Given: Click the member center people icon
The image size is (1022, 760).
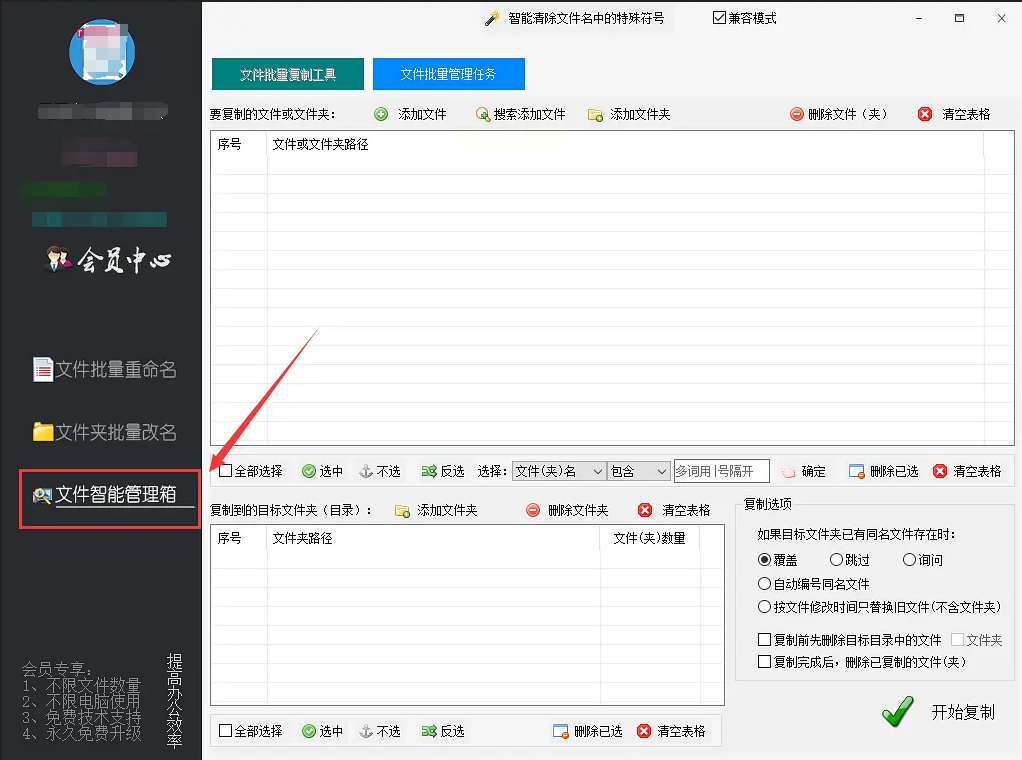Looking at the screenshot, I should [x=59, y=259].
